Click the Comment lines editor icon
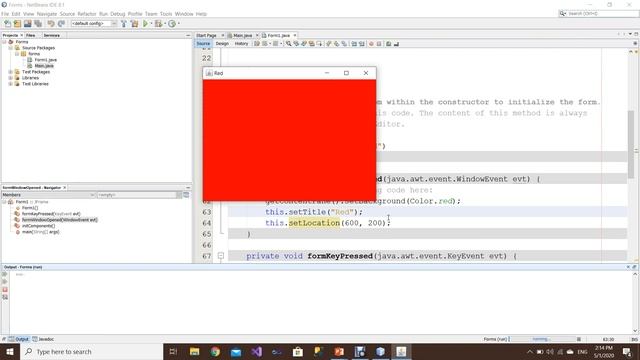 tap(388, 44)
